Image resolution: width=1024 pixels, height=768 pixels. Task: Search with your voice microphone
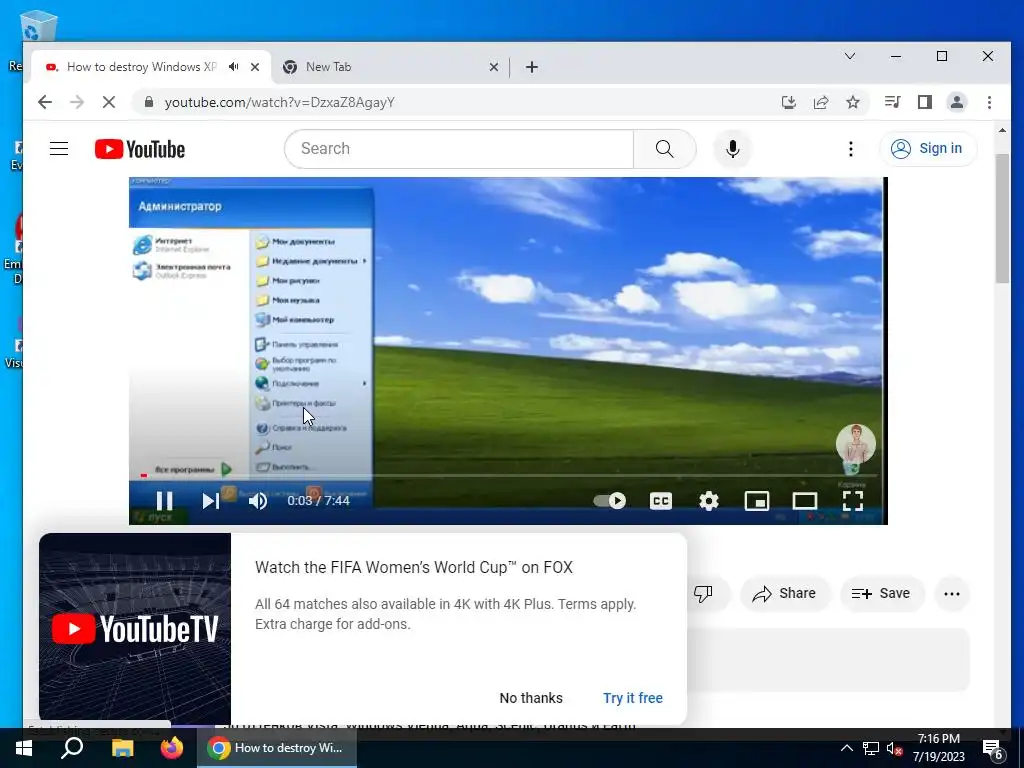click(733, 149)
